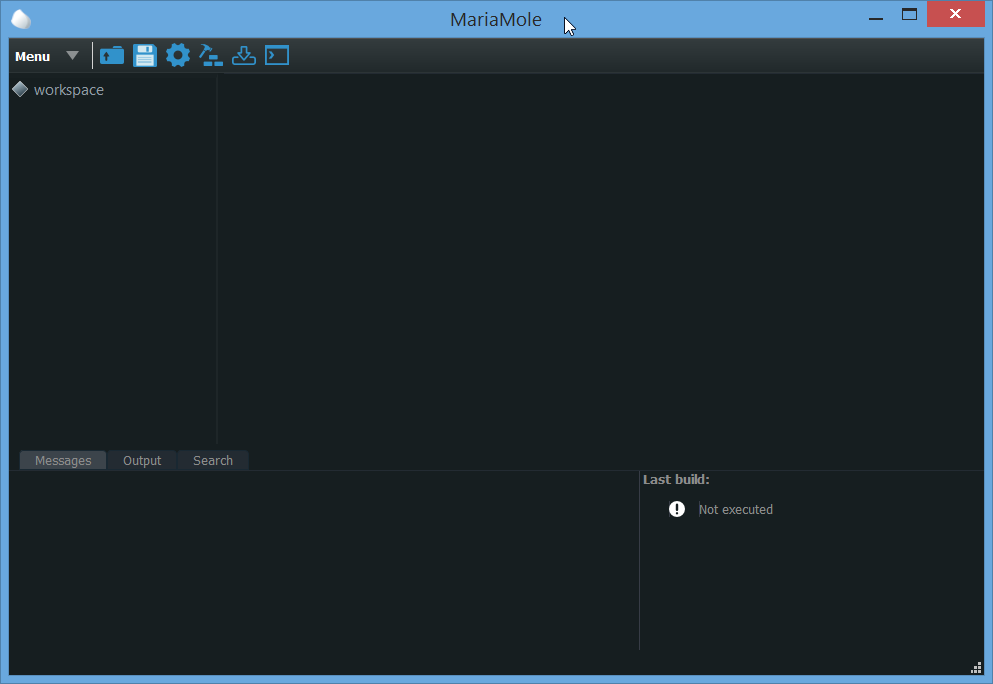Click inside the empty messages panel

324,560
